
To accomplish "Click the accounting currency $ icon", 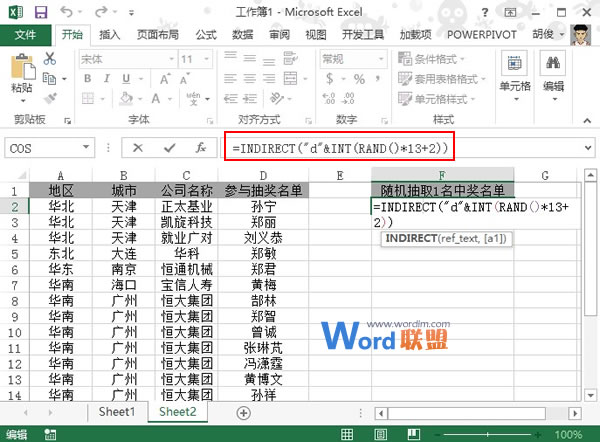I will coord(329,79).
